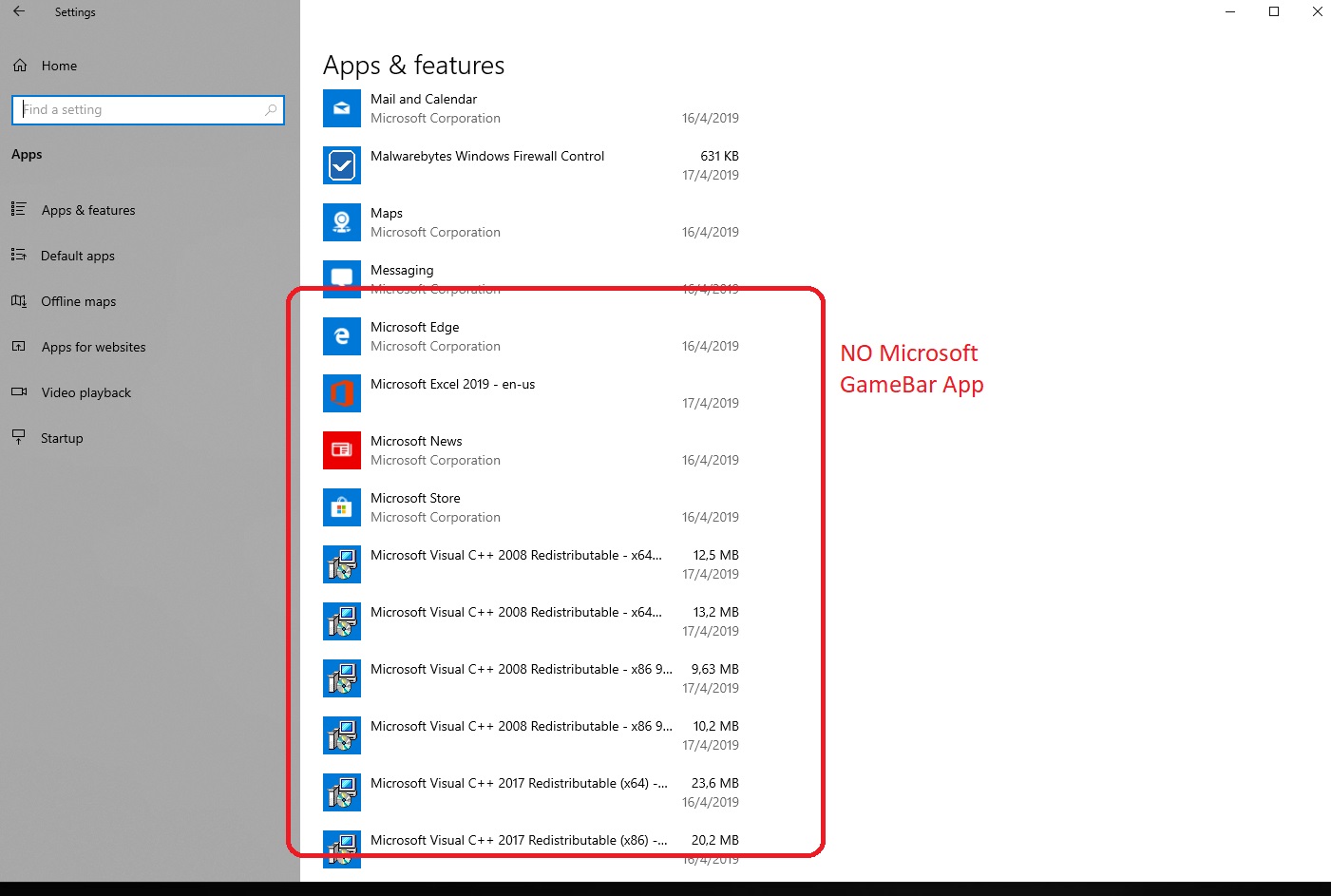Screen dimensions: 1331x896
Task: Select the Maps app entry
Action: click(531, 222)
